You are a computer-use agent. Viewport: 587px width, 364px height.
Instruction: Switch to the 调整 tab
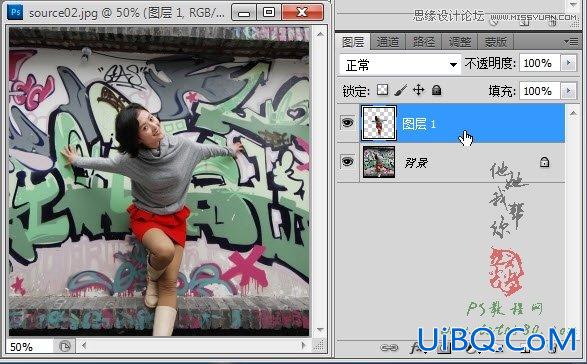[460, 42]
